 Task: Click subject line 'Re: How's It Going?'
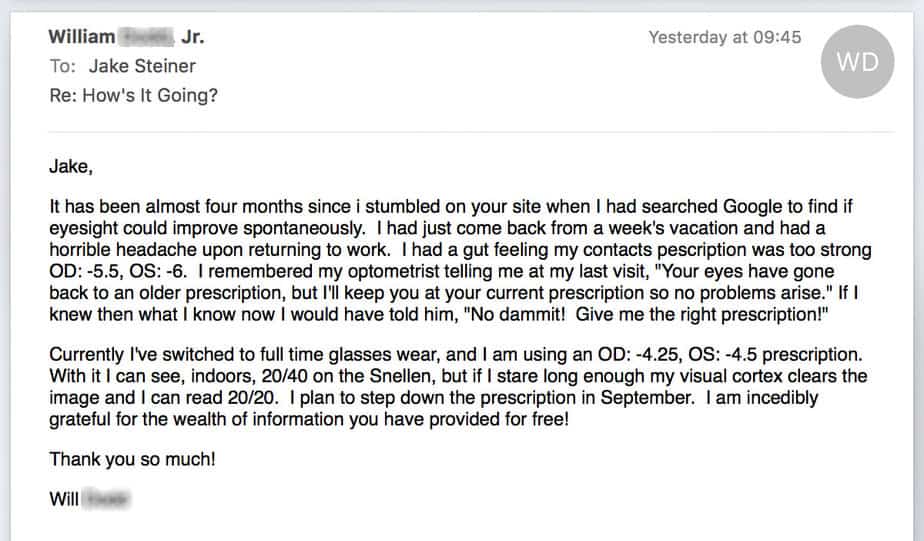pyautogui.click(x=134, y=95)
